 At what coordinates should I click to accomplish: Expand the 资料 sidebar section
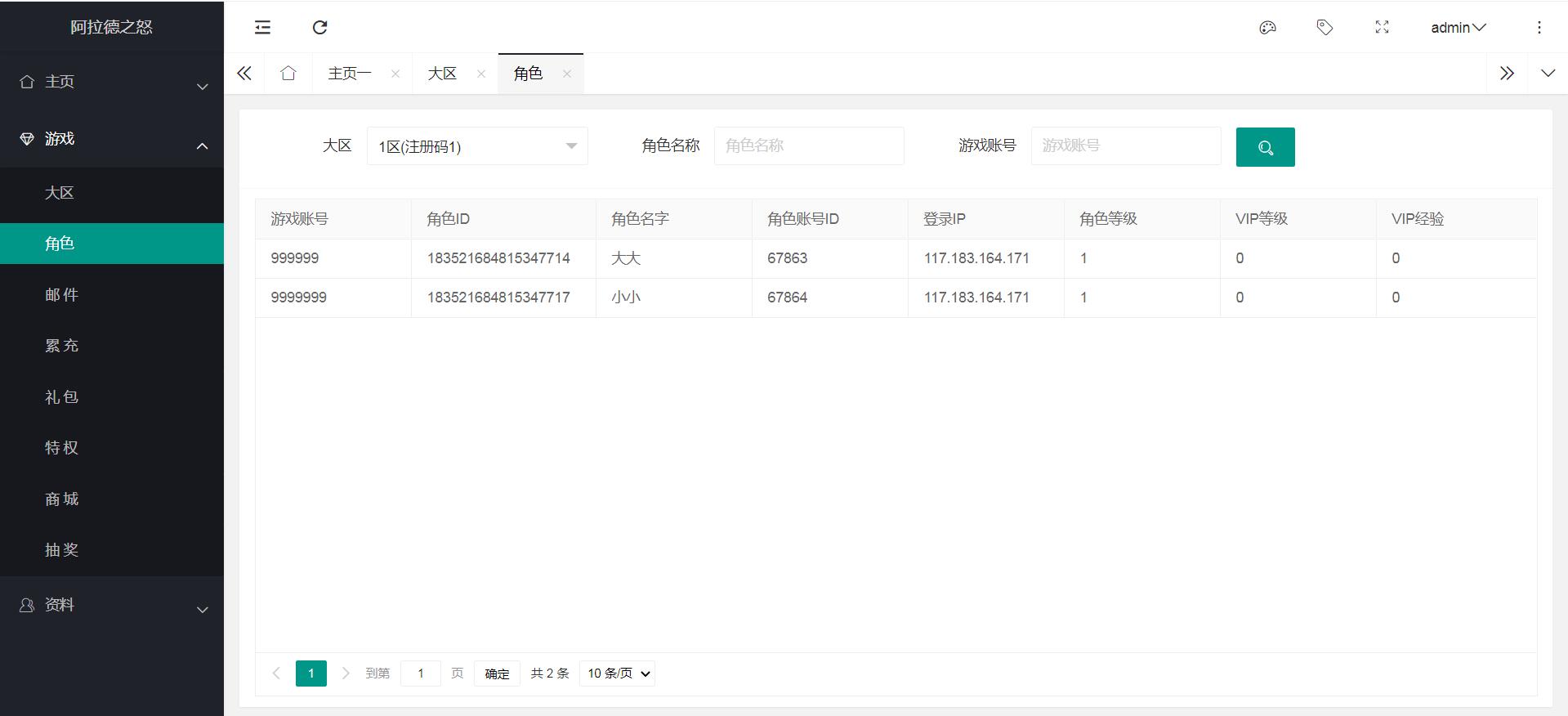pos(112,605)
